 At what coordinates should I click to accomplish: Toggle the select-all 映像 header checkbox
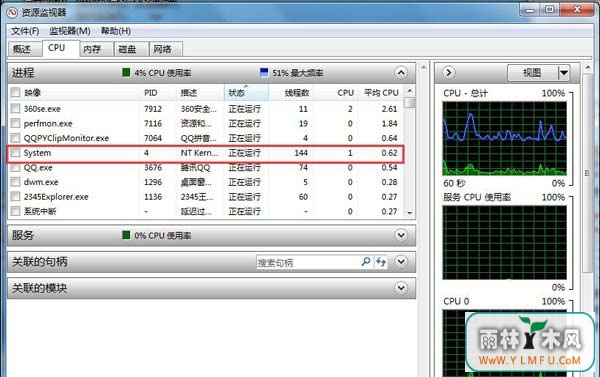point(15,92)
